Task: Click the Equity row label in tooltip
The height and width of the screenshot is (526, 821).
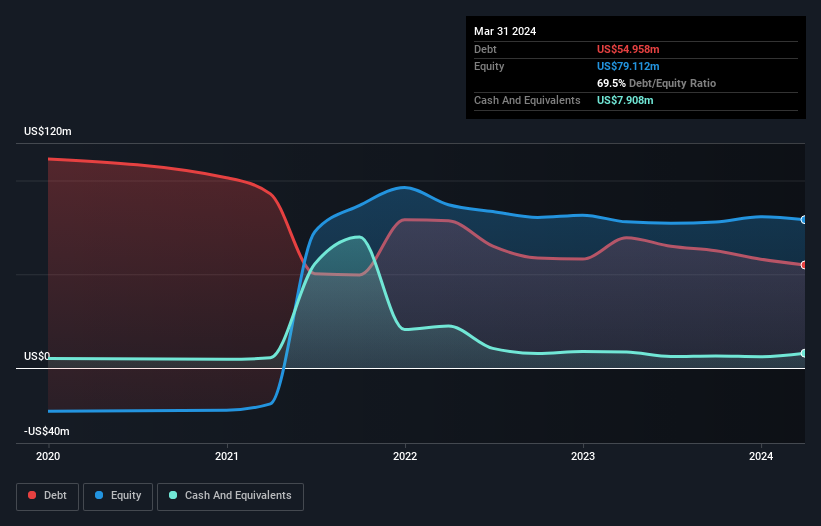Action: click(x=489, y=66)
